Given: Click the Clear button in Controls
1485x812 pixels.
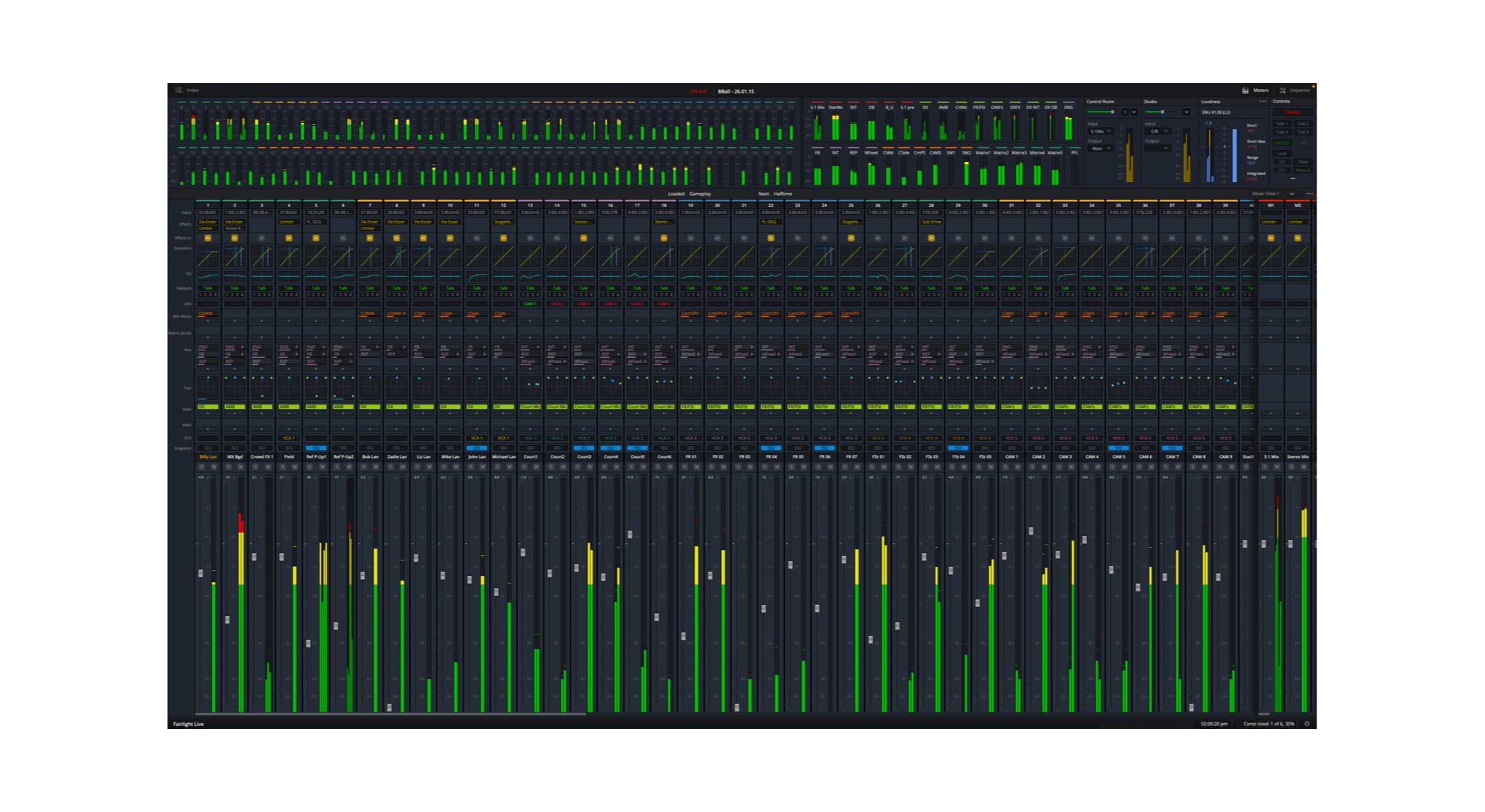Looking at the screenshot, I should pyautogui.click(x=1302, y=162).
